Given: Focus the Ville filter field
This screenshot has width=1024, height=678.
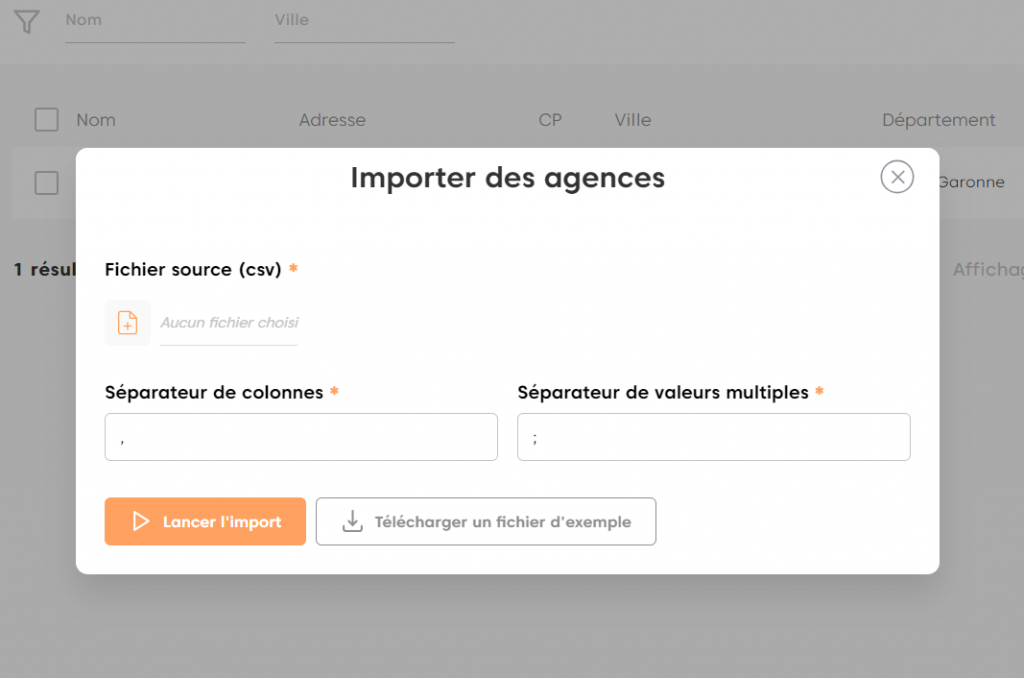Looking at the screenshot, I should 364,22.
